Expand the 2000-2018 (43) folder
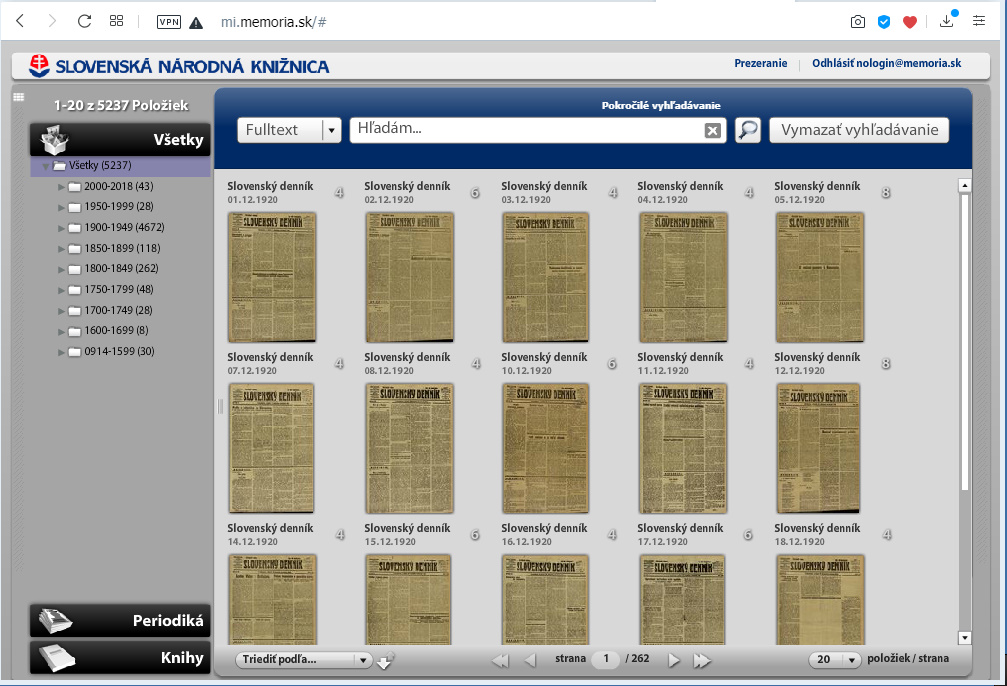1007x686 pixels. (x=62, y=187)
